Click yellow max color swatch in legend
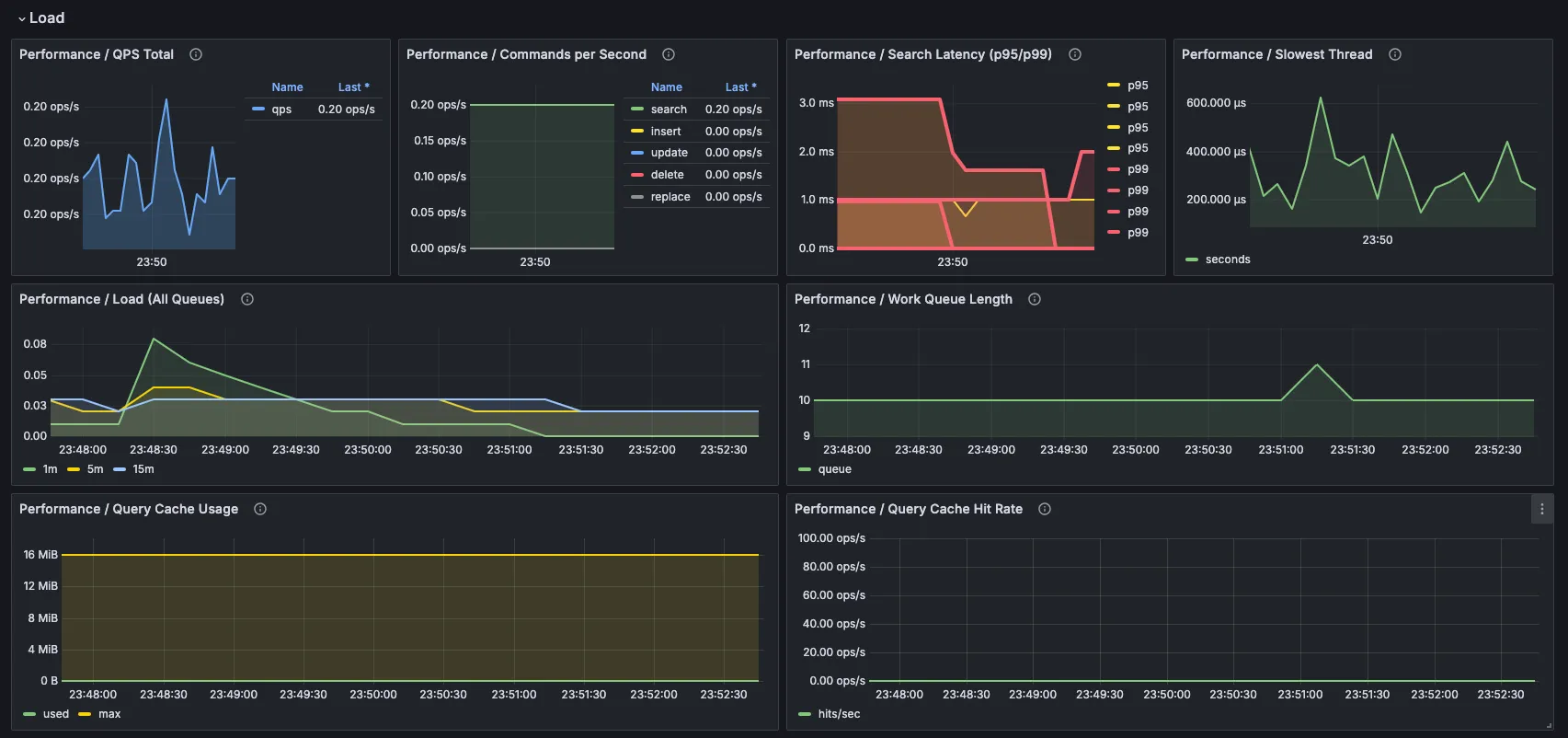This screenshot has width=1568, height=738. [x=85, y=714]
